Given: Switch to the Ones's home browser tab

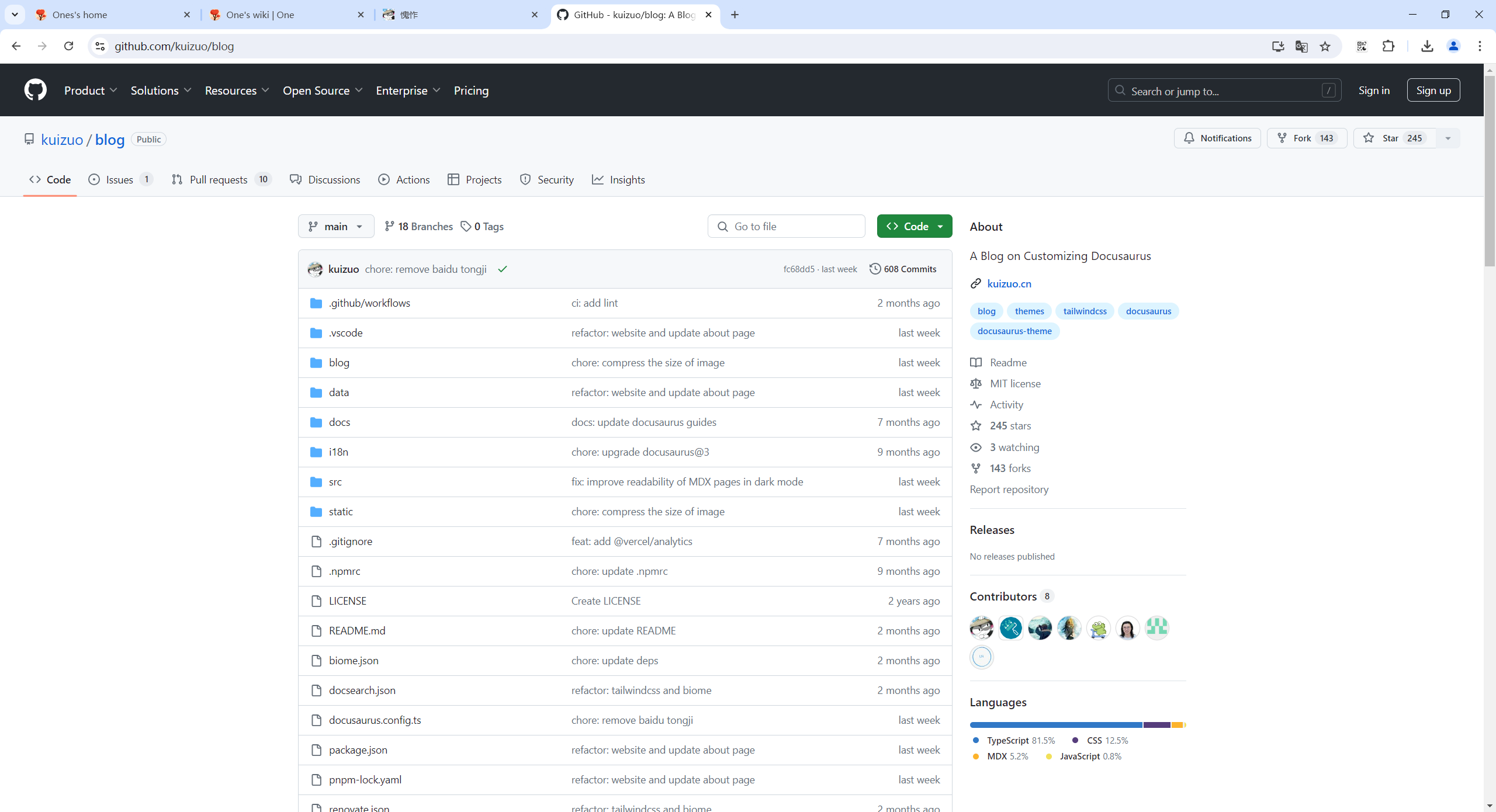Looking at the screenshot, I should pos(114,15).
